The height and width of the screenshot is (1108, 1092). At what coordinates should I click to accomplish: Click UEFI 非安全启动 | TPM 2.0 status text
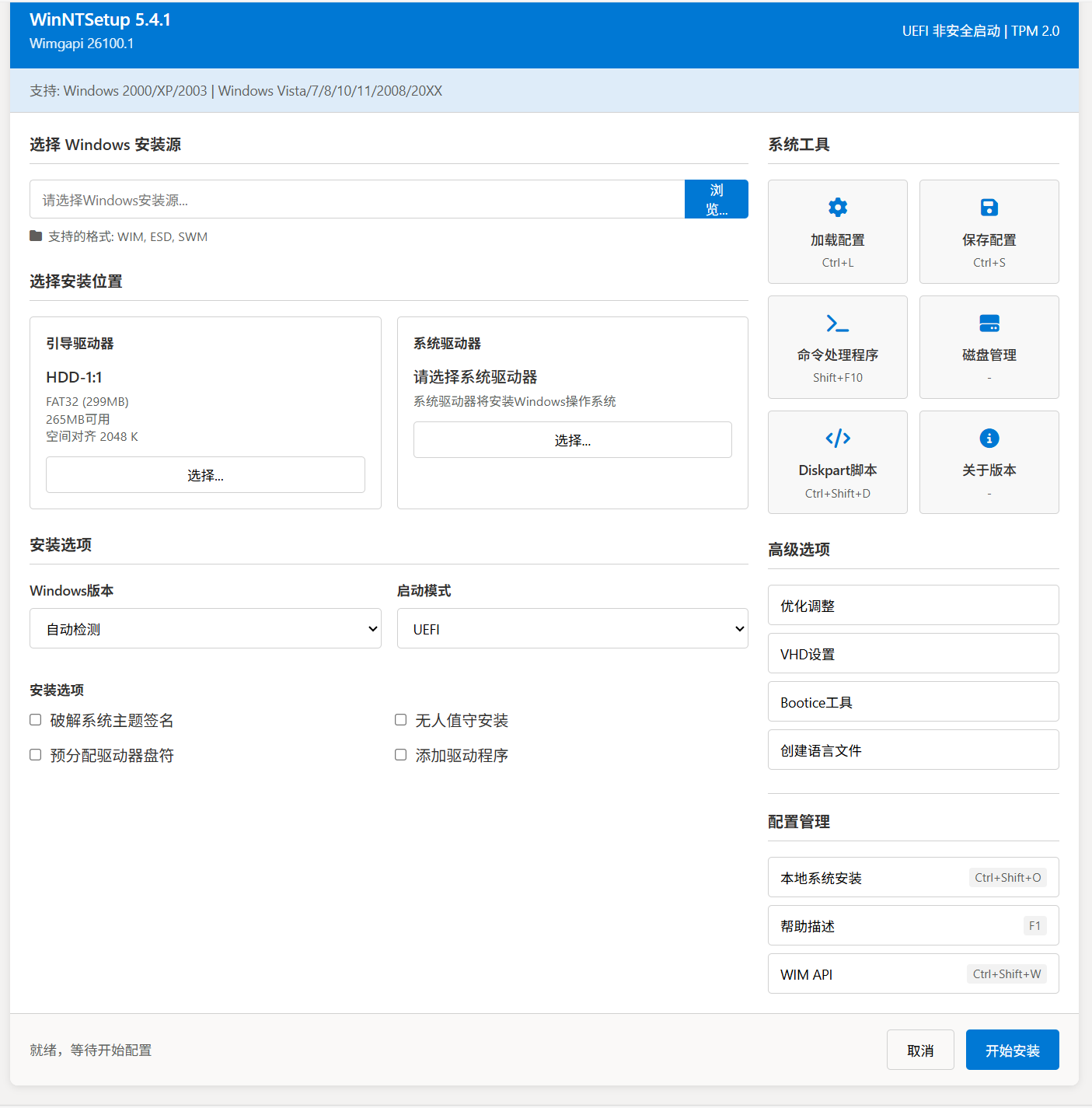click(x=981, y=31)
